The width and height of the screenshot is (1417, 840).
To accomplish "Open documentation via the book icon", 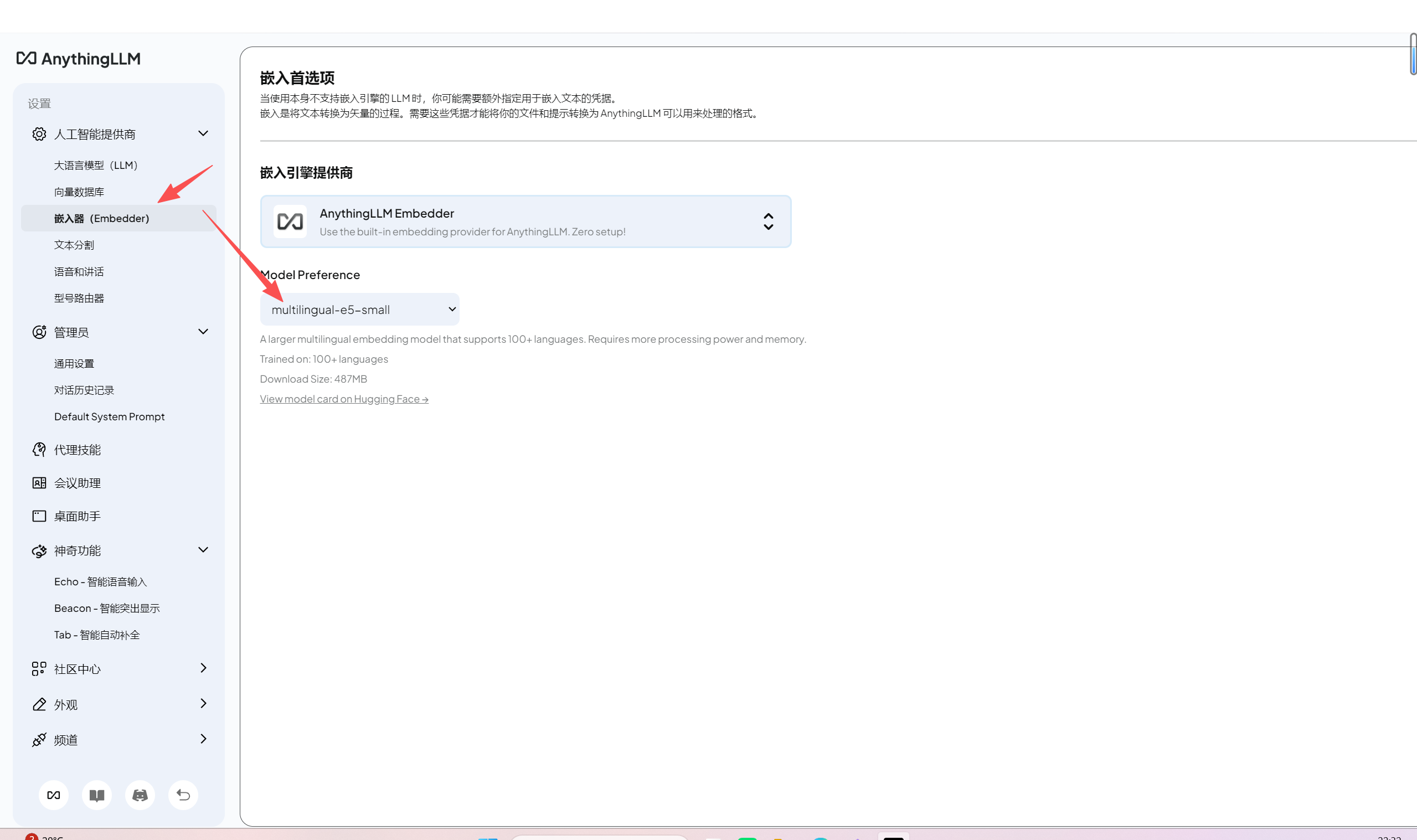I will pyautogui.click(x=97, y=795).
